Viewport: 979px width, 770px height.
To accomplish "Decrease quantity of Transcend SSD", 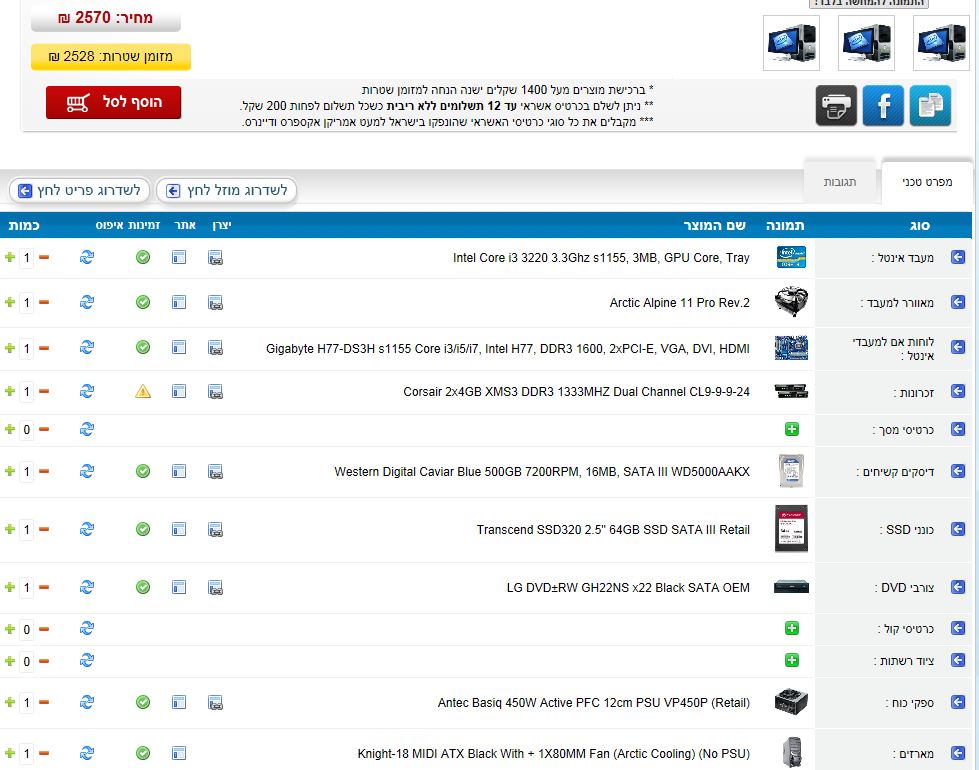I will [44, 529].
